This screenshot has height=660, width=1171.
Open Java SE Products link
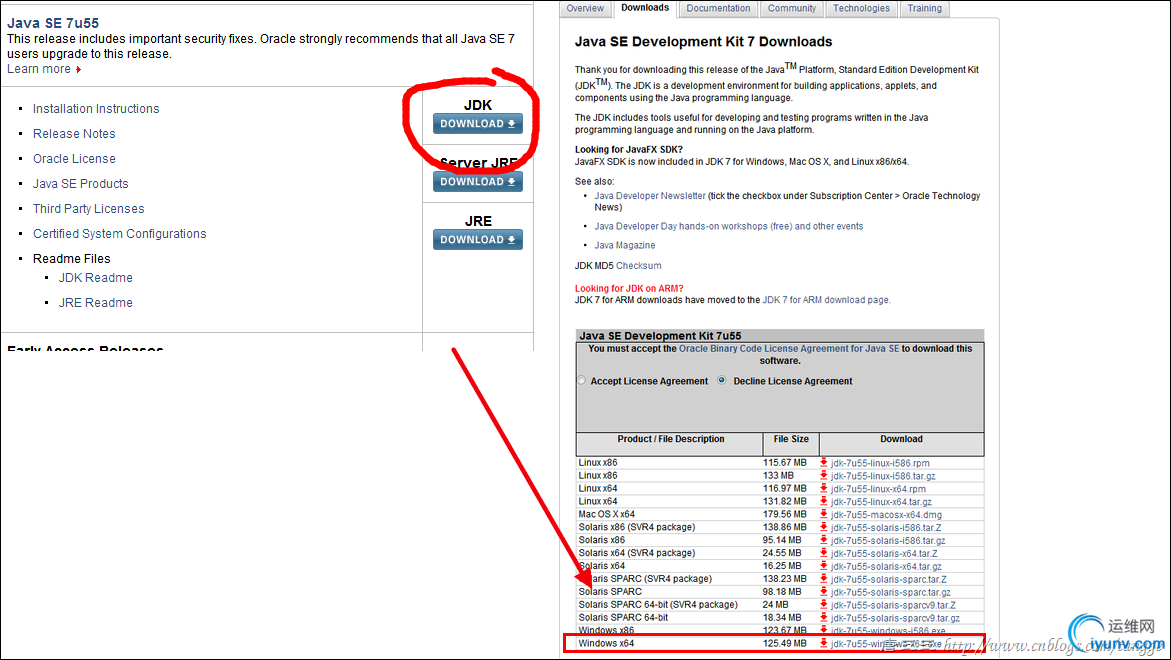pyautogui.click(x=81, y=184)
